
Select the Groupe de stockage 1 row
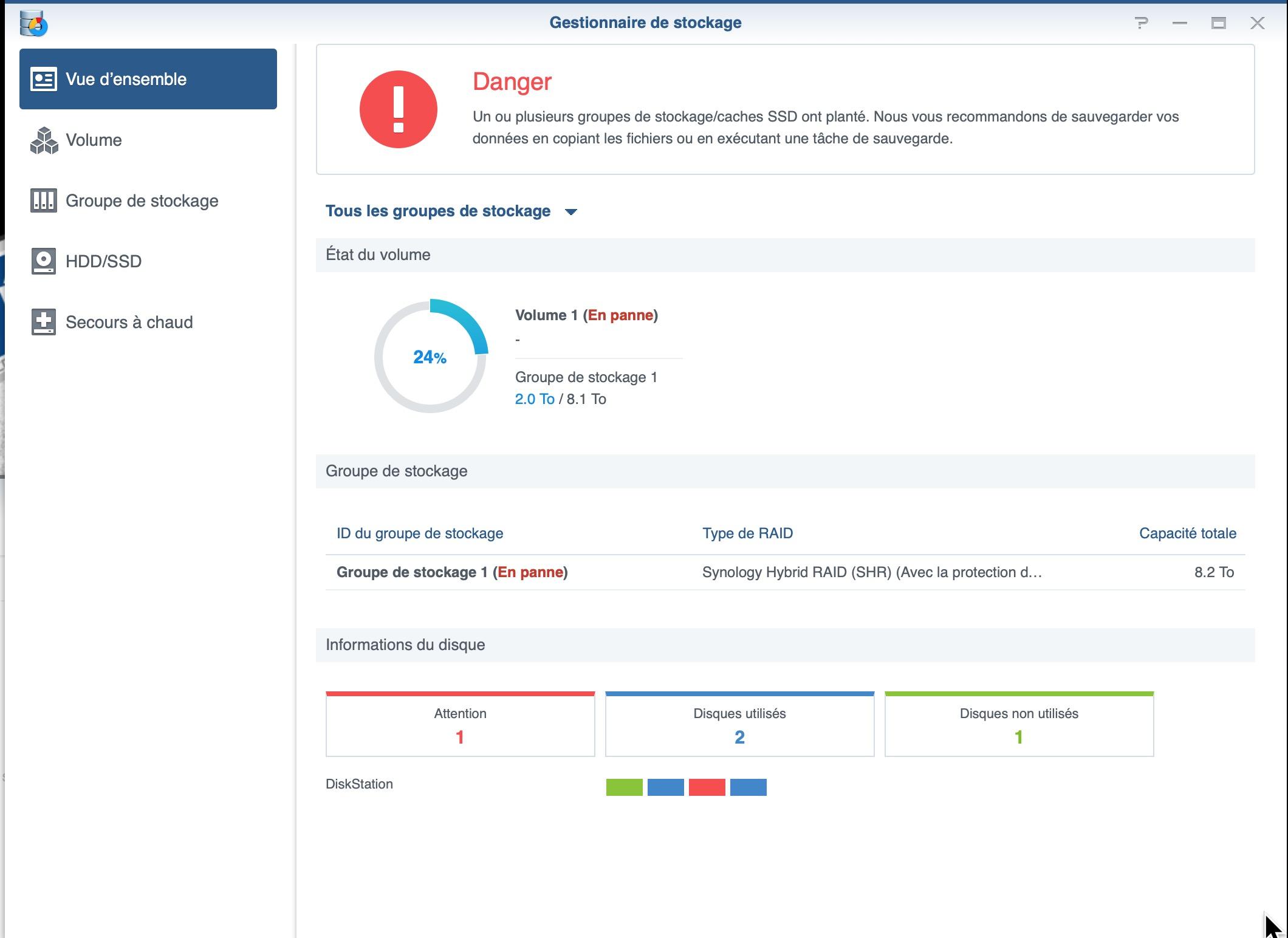(785, 572)
